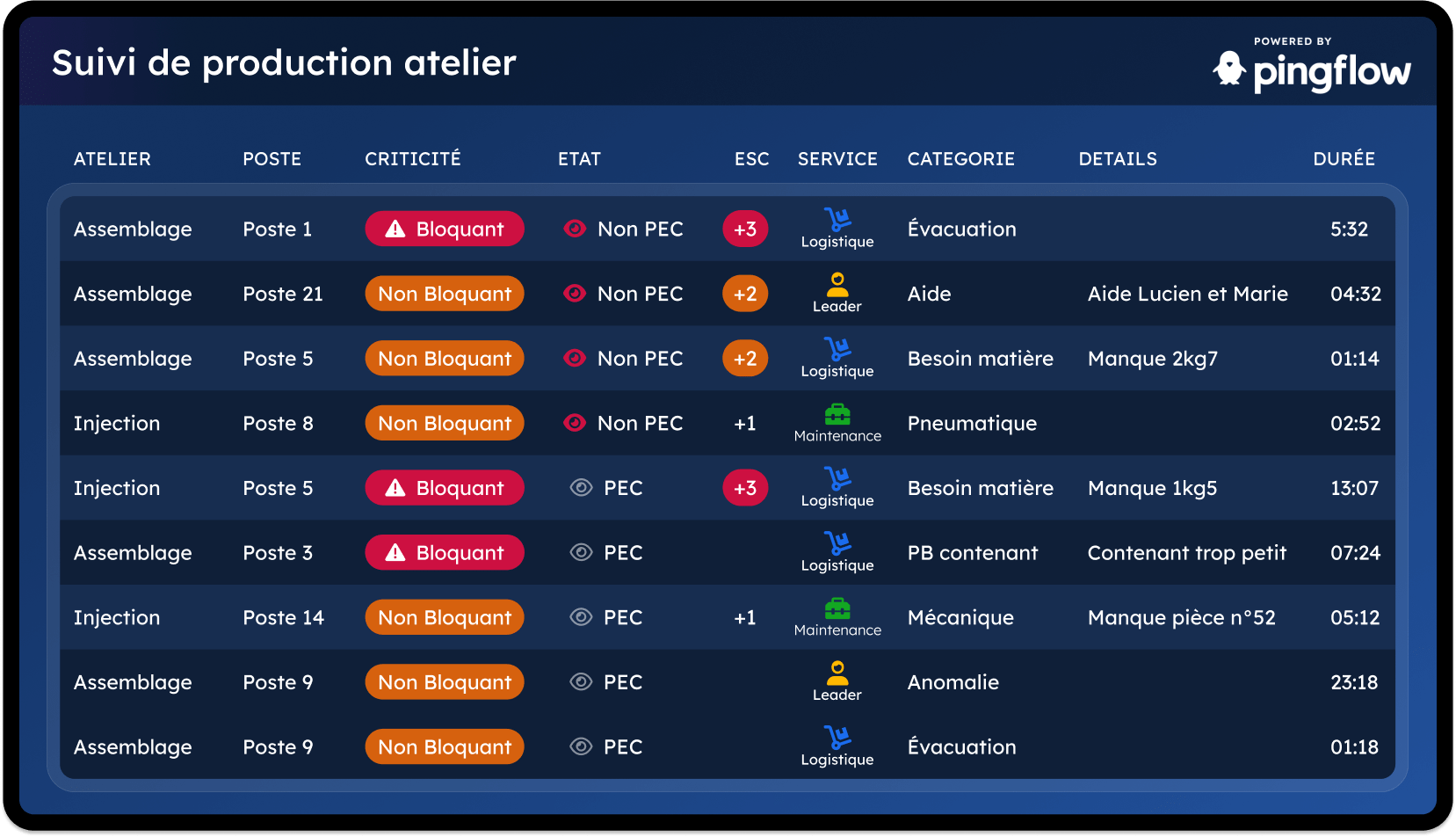Click the pingflow penguin logo
The height and width of the screenshot is (837, 1456).
coord(1229,69)
